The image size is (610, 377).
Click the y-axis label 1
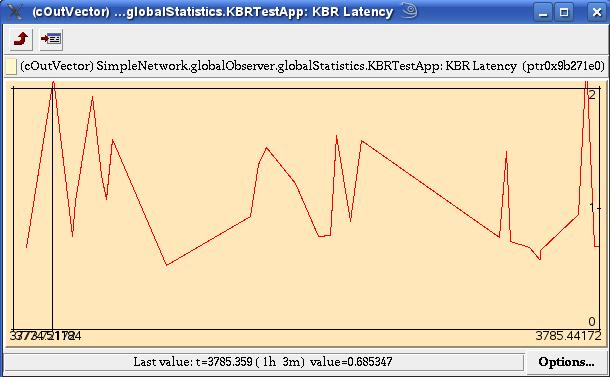pyautogui.click(x=592, y=207)
